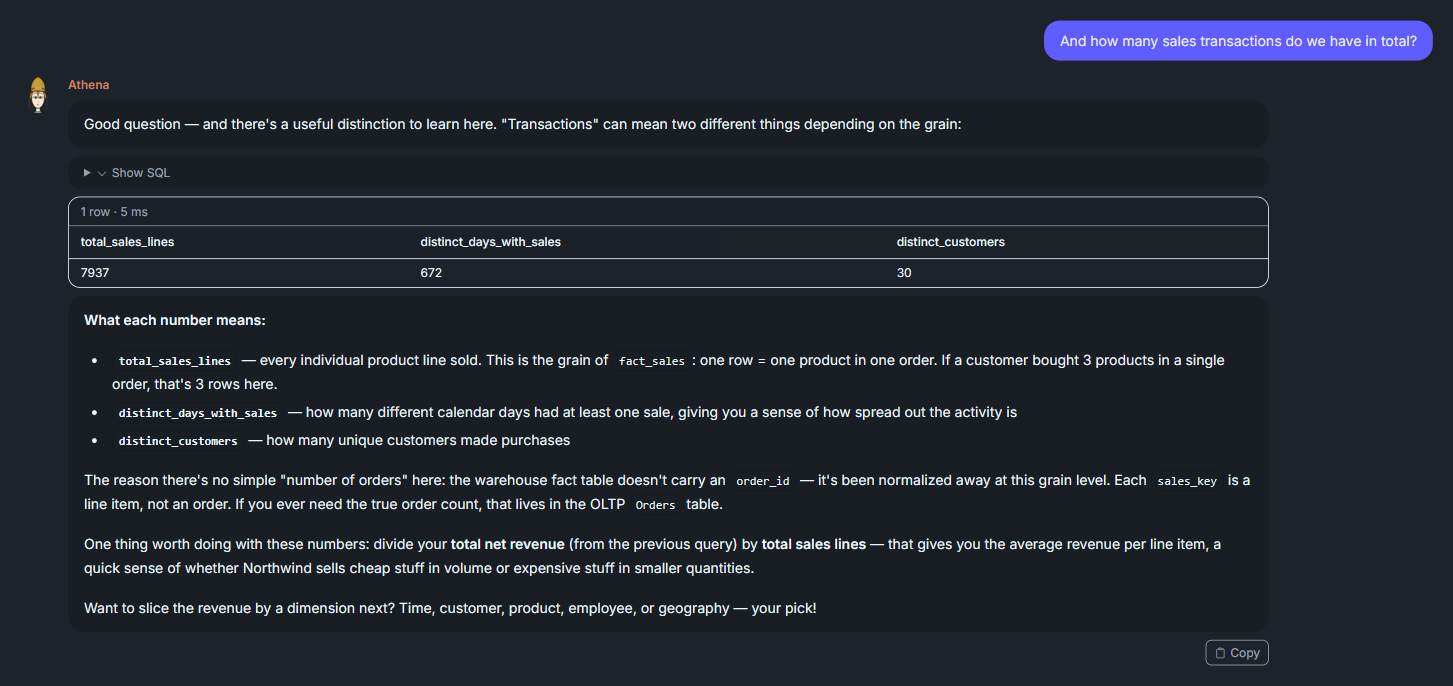The image size is (1453, 686).
Task: Copy the Athena response
Action: click(1237, 653)
